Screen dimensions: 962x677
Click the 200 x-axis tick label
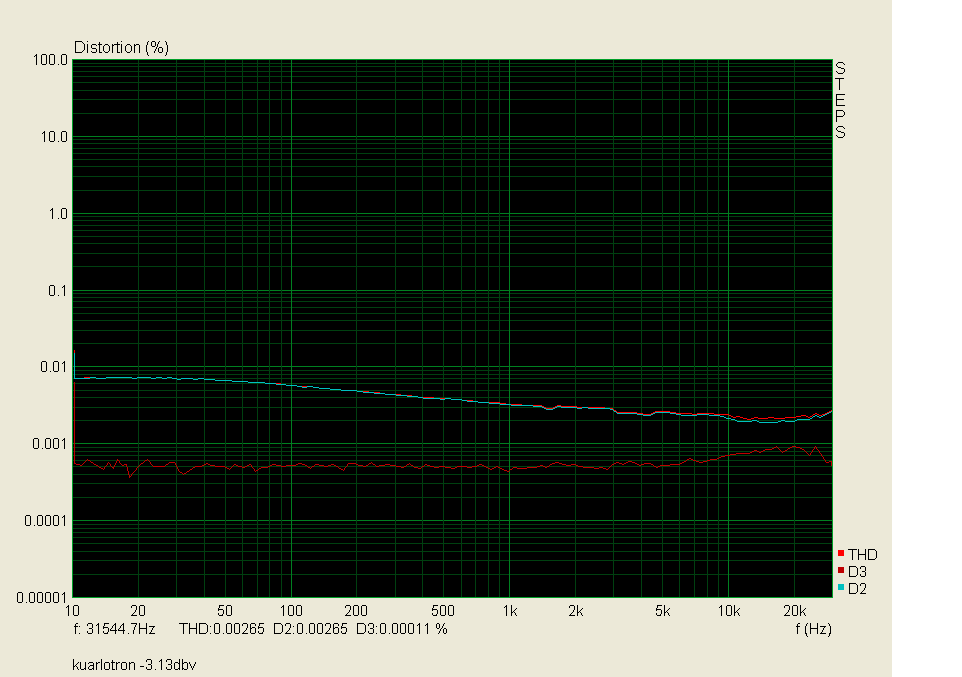click(356, 611)
